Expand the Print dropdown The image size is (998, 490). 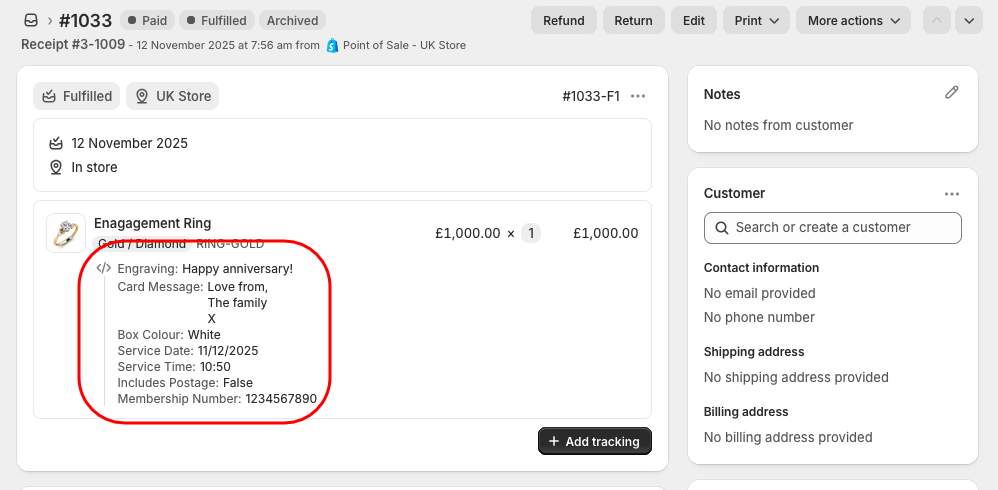point(756,20)
